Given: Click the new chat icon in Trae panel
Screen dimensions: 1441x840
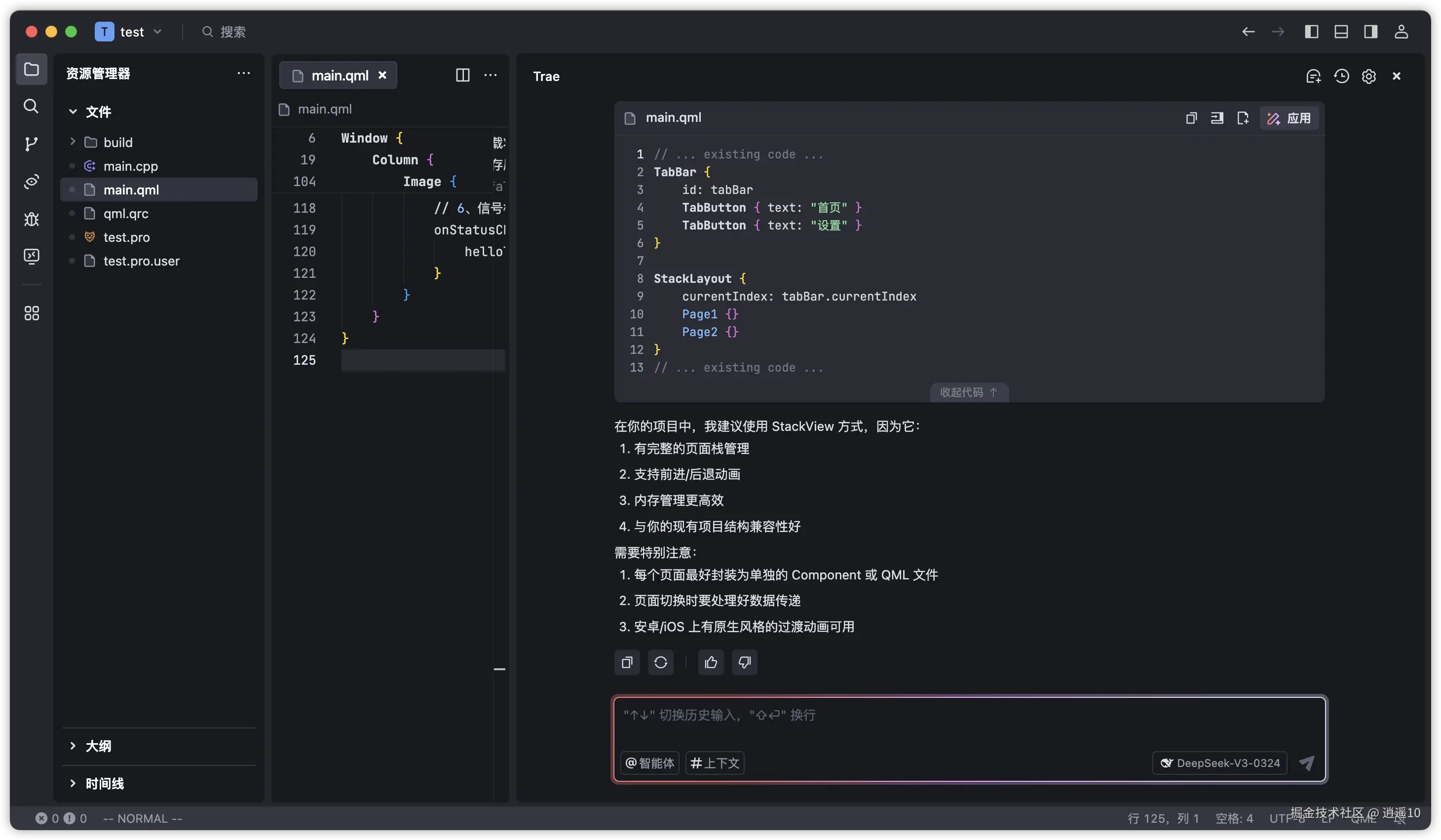Looking at the screenshot, I should [1313, 76].
